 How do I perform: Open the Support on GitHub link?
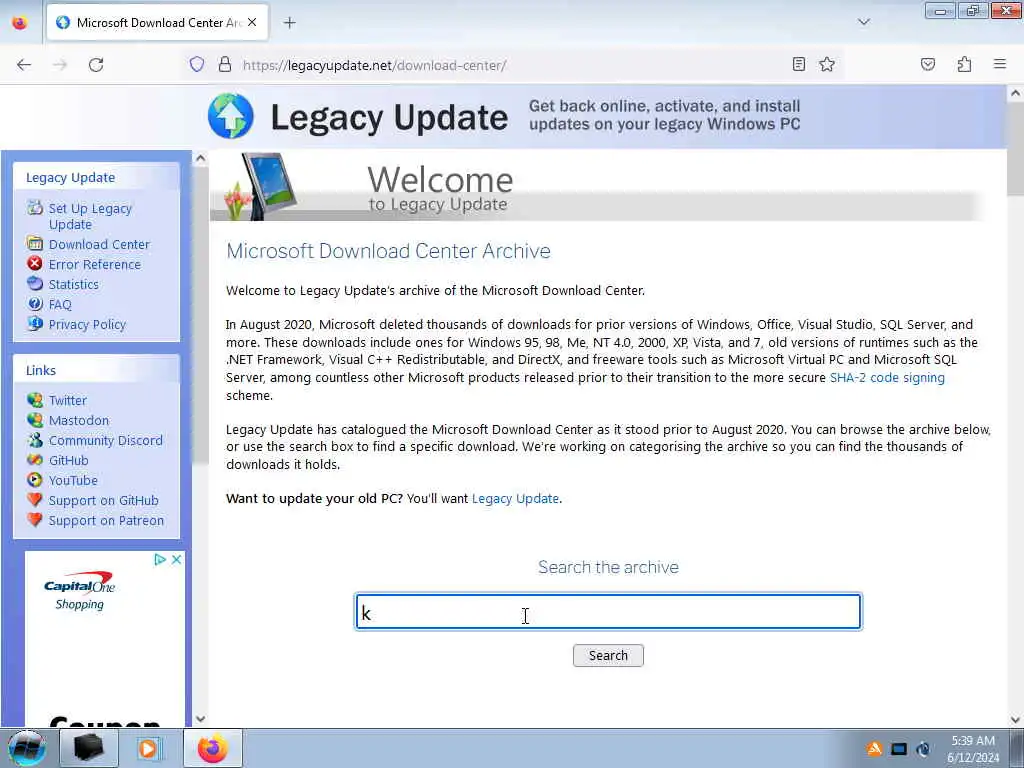coord(104,501)
